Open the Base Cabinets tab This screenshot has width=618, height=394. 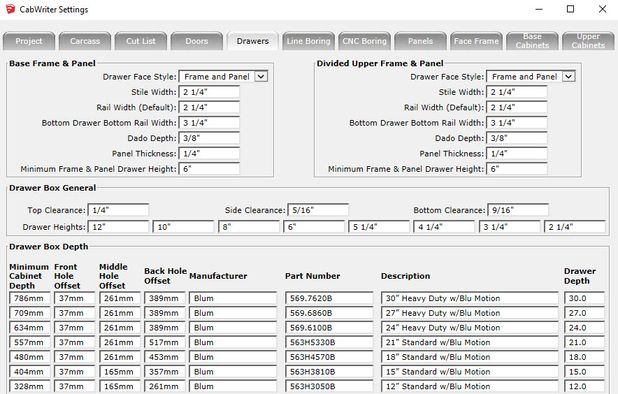tap(532, 41)
